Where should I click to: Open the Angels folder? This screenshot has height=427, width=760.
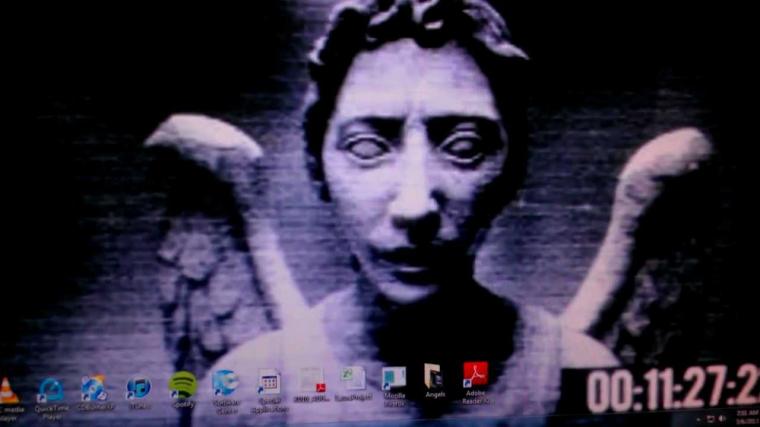pos(434,376)
